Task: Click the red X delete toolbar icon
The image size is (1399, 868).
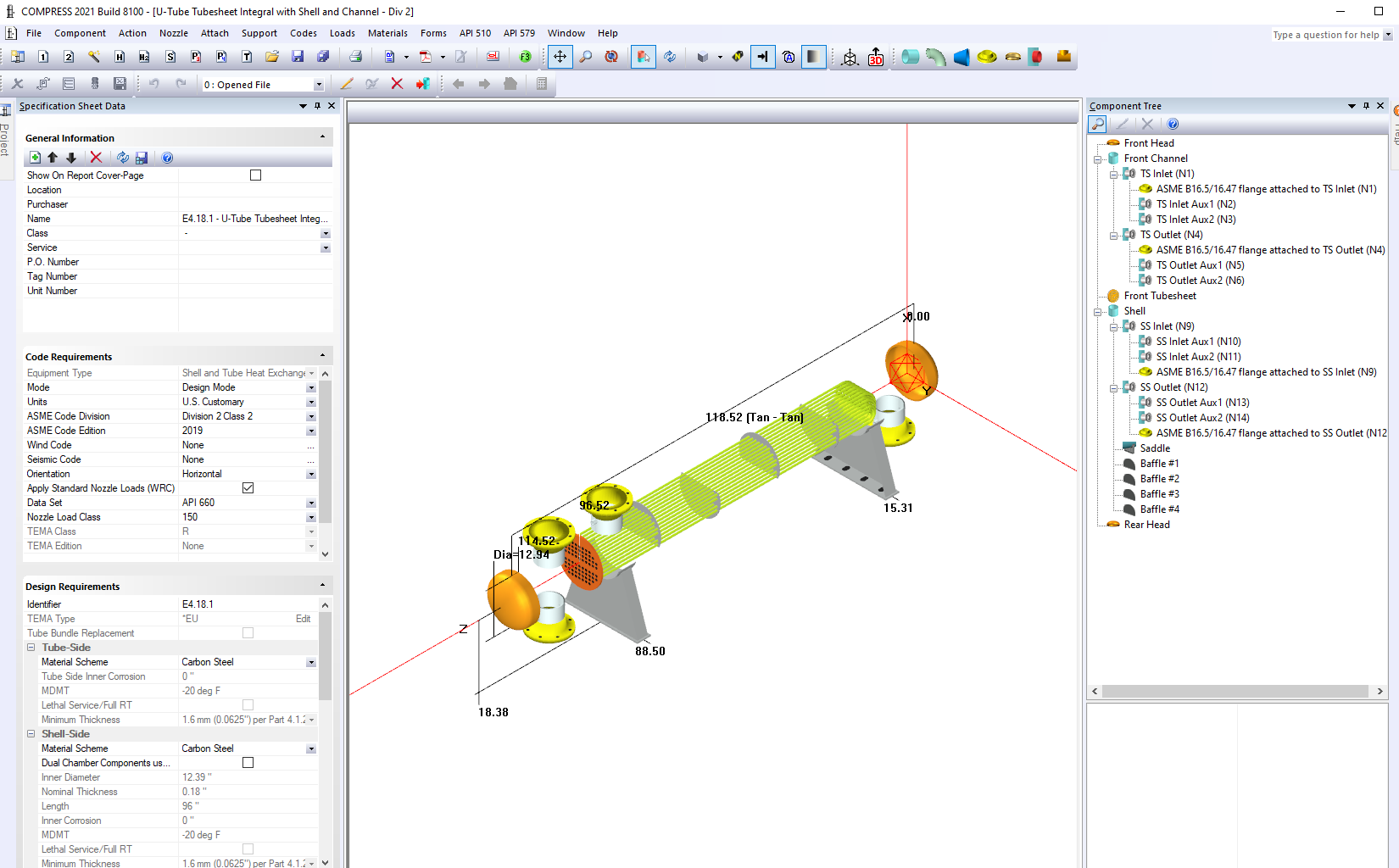Action: [x=397, y=84]
